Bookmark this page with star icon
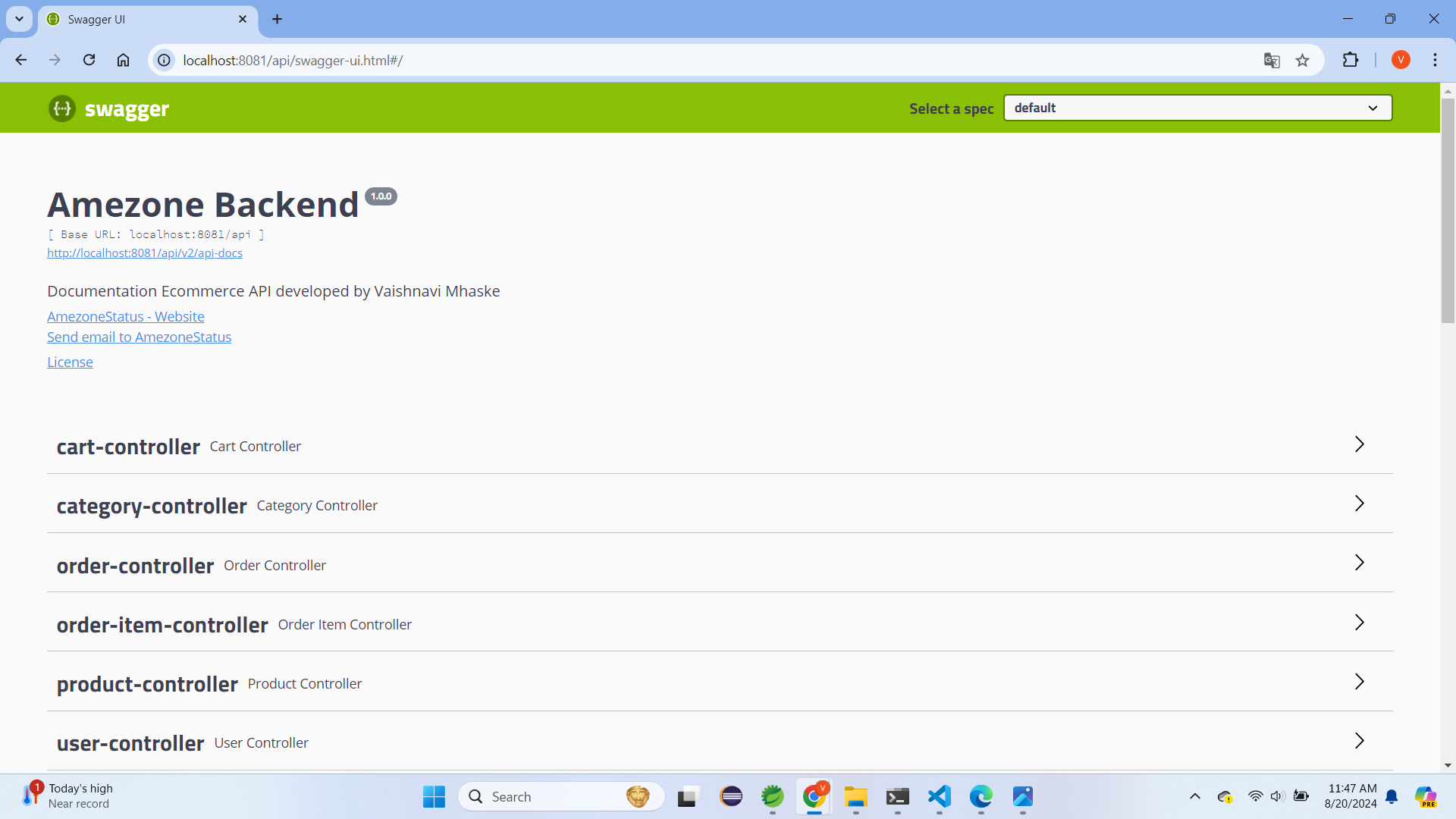This screenshot has height=819, width=1456. [1302, 60]
